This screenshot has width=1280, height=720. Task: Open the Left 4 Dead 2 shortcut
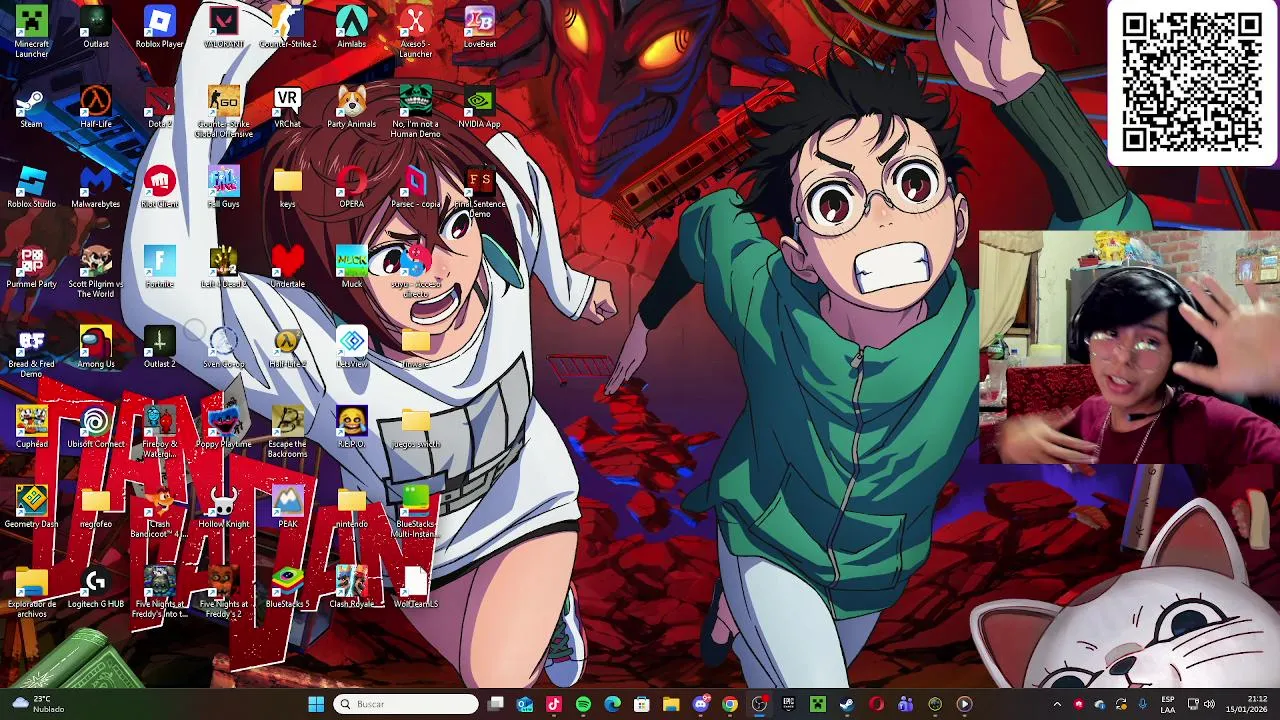[224, 268]
